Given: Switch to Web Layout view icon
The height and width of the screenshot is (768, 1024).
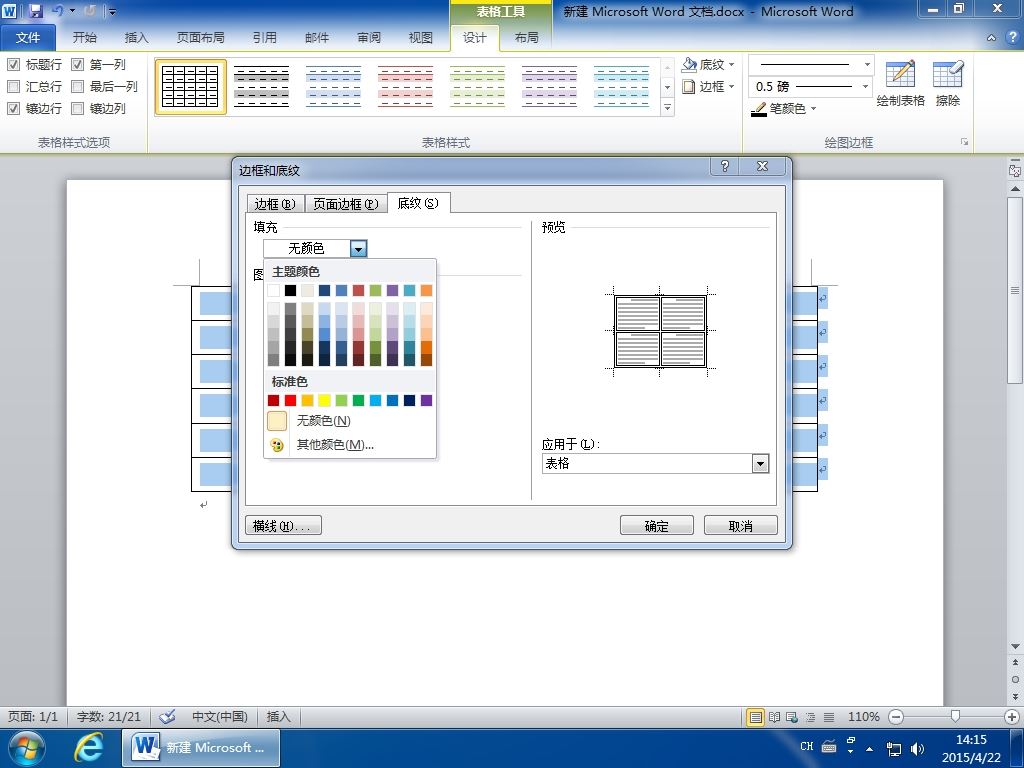Looking at the screenshot, I should pos(792,717).
